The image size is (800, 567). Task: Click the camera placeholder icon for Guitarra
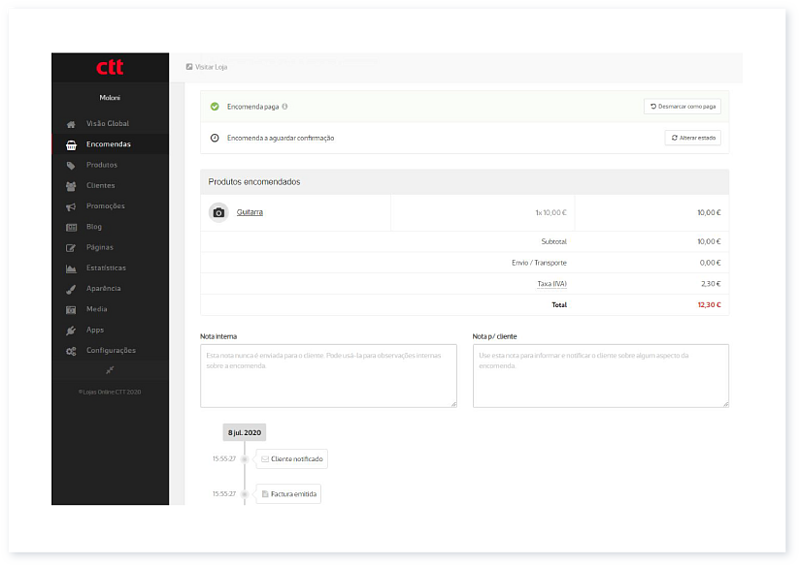(x=219, y=213)
